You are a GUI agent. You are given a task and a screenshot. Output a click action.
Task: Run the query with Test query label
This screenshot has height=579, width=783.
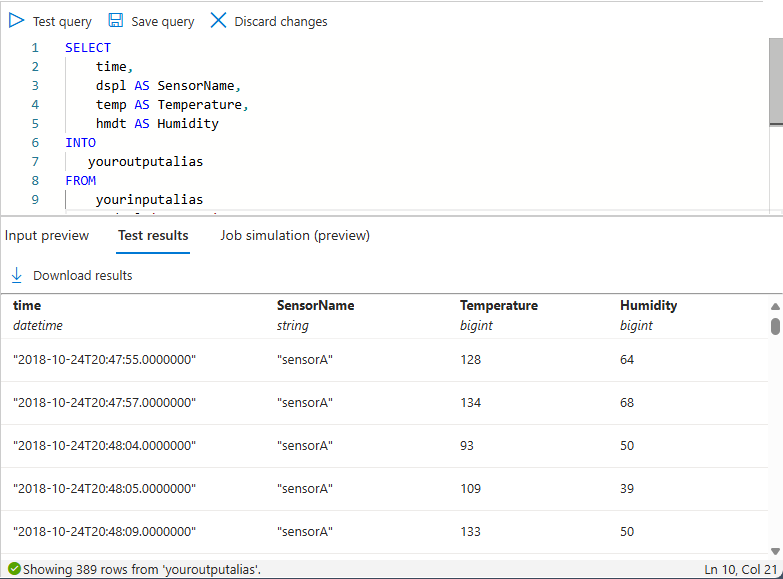point(62,21)
